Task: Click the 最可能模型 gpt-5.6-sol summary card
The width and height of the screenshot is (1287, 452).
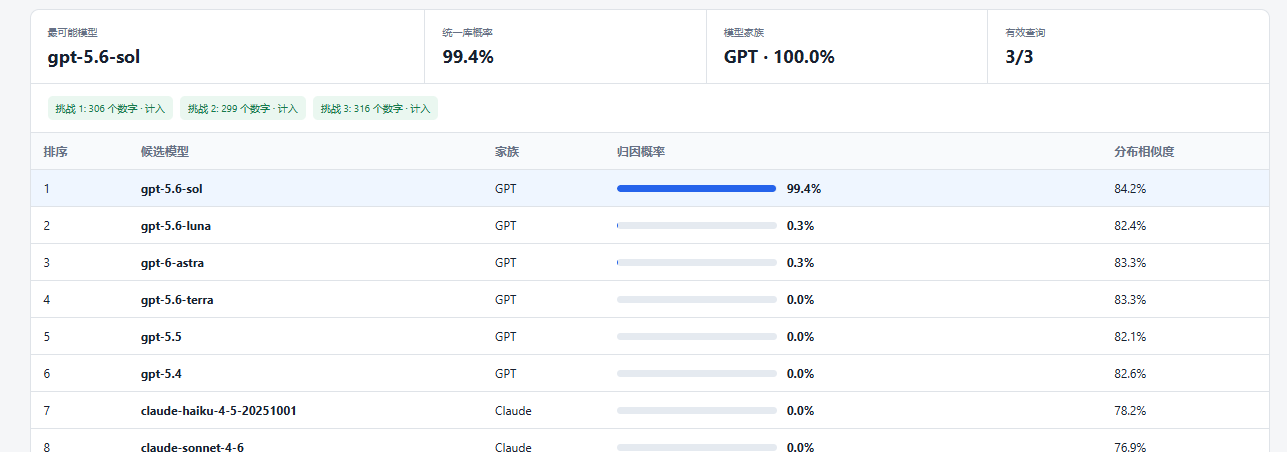Action: (x=228, y=47)
